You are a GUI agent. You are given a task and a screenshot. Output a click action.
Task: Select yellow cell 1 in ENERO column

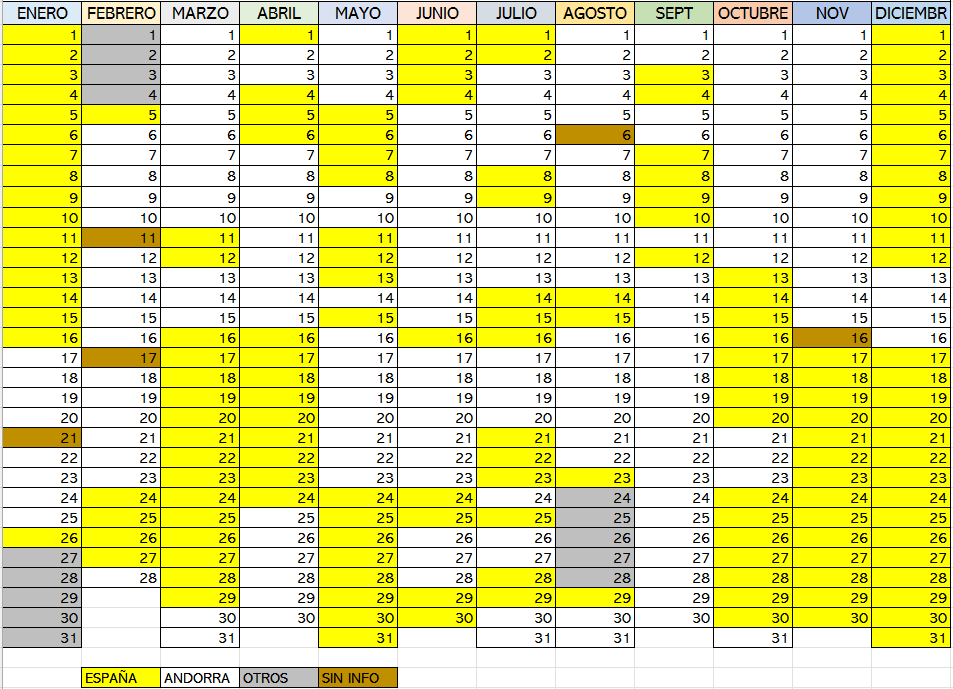tap(42, 35)
